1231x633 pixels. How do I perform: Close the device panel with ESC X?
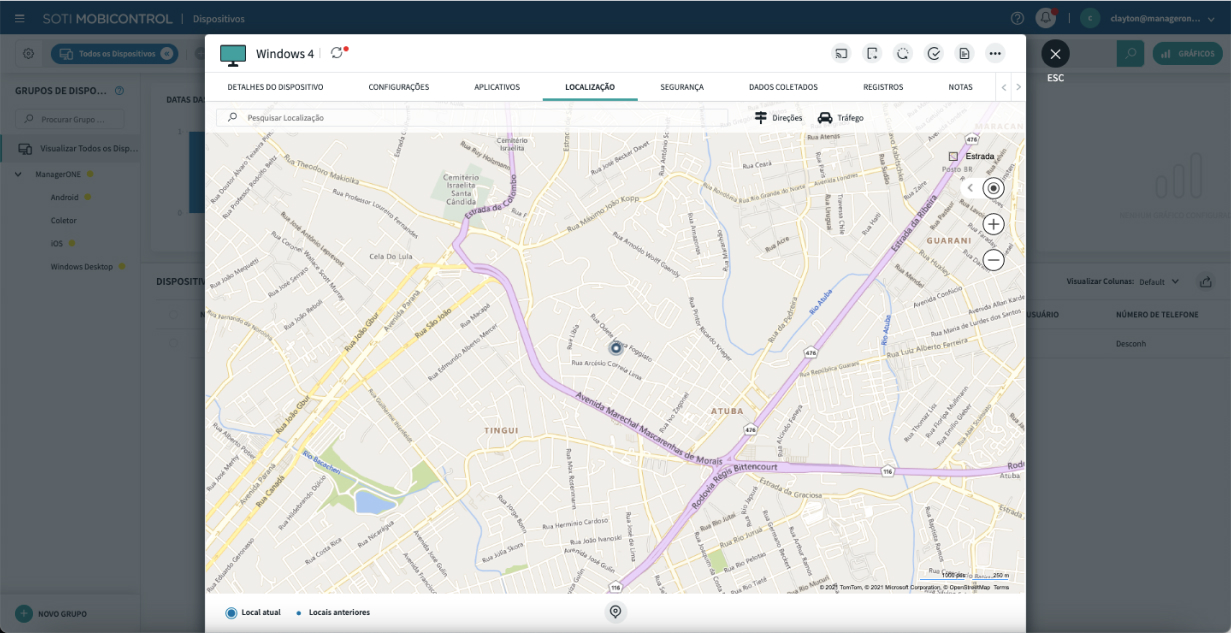pyautogui.click(x=1055, y=54)
